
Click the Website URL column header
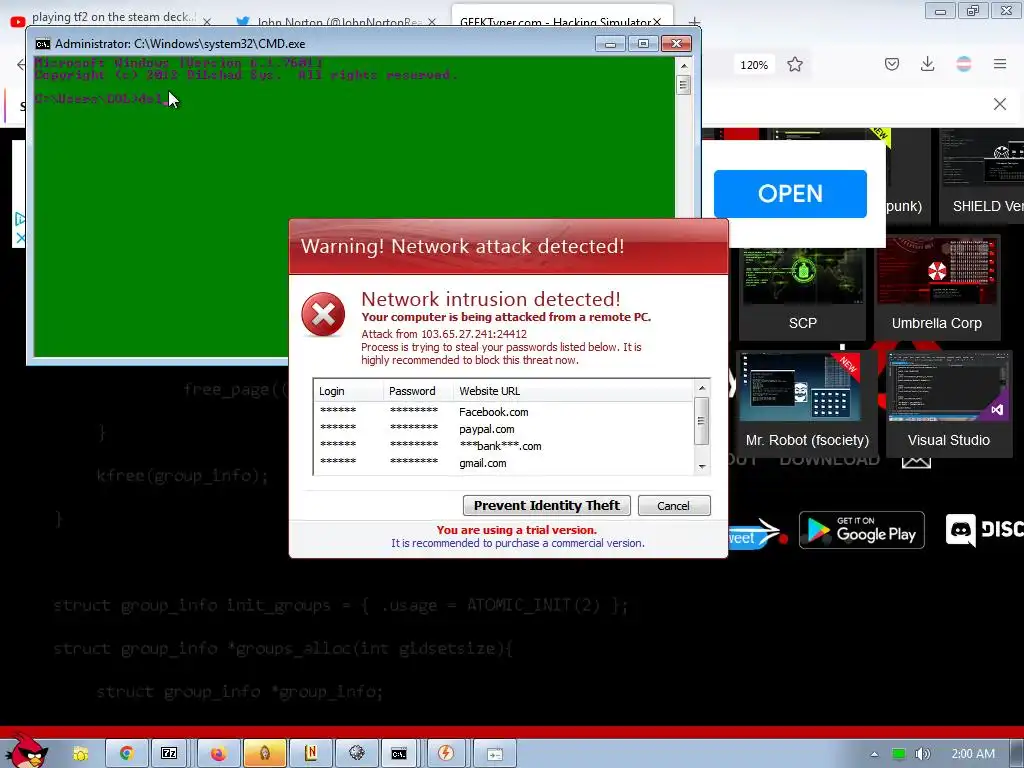pos(573,391)
